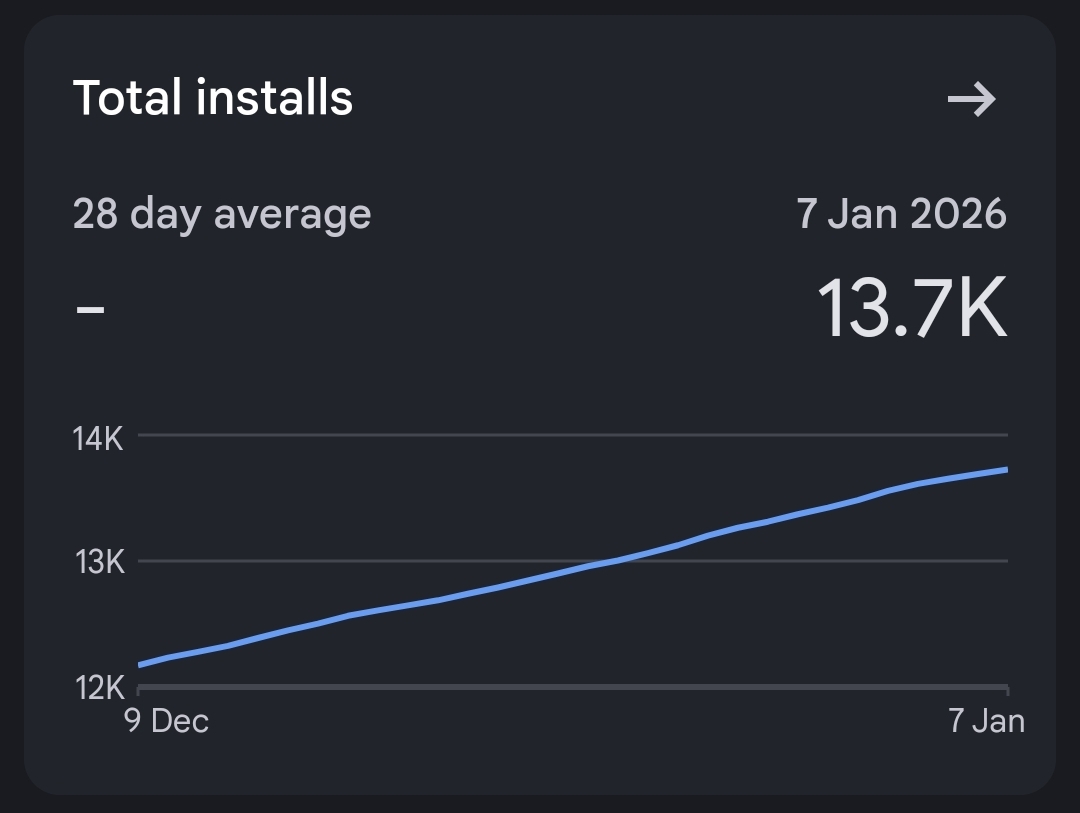Select the blue line's starting point at left

[140, 664]
